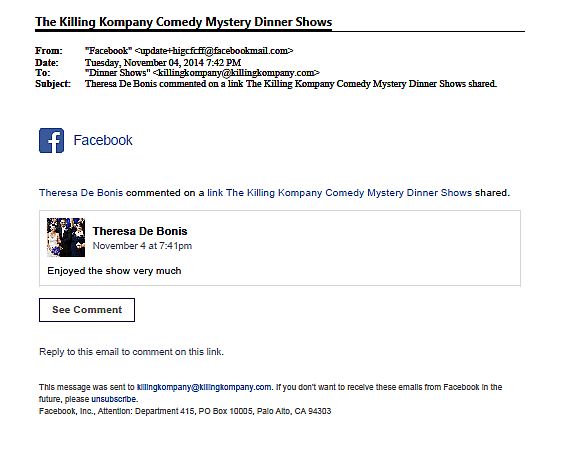Click the sender address update+higcfcff@facebookmail.com
Image resolution: width=566 pixels, height=463 pixels.
(214, 51)
